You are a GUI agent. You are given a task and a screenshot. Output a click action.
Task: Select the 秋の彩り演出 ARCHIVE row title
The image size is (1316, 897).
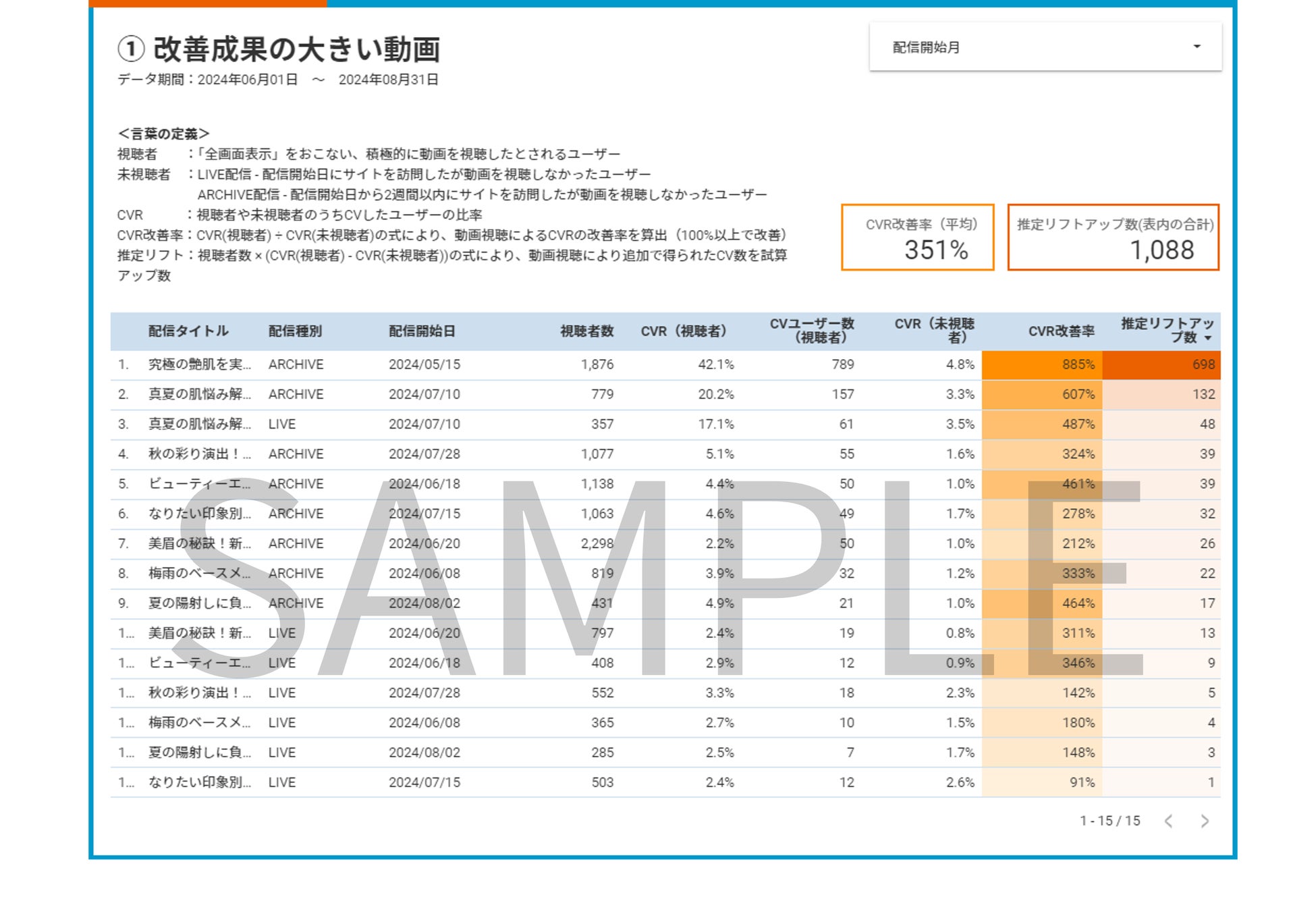(199, 454)
